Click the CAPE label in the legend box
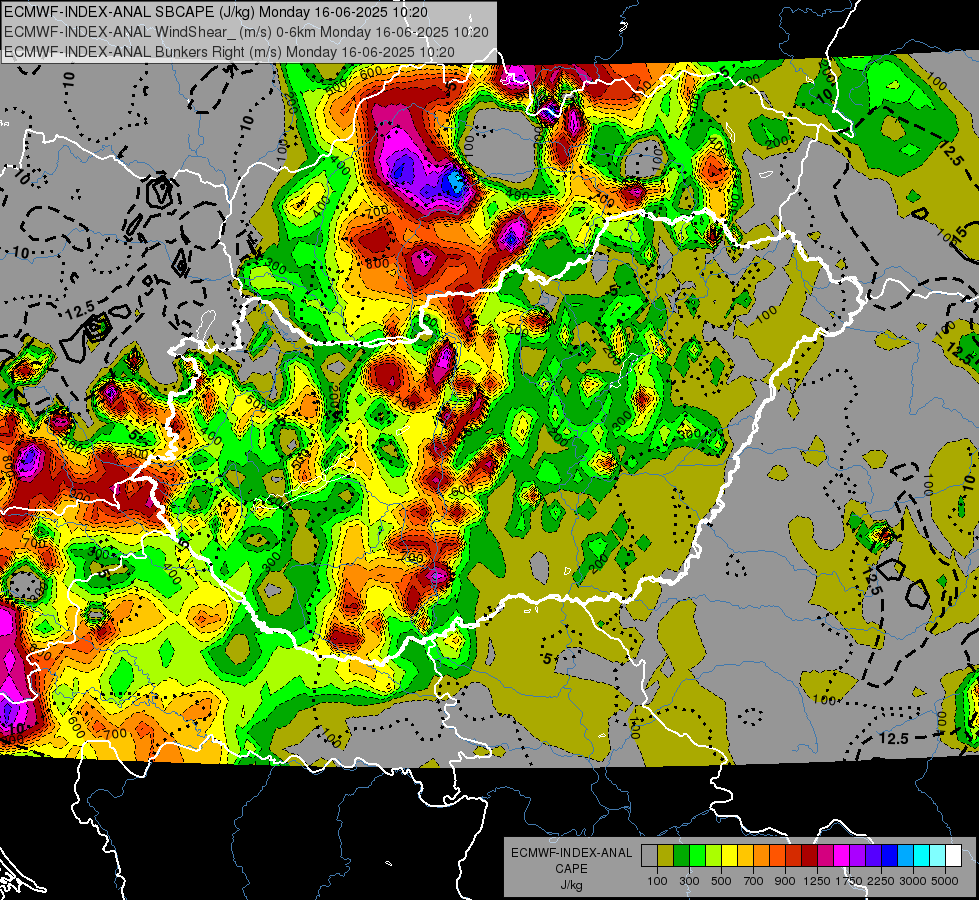The width and height of the screenshot is (979, 900). 571,869
